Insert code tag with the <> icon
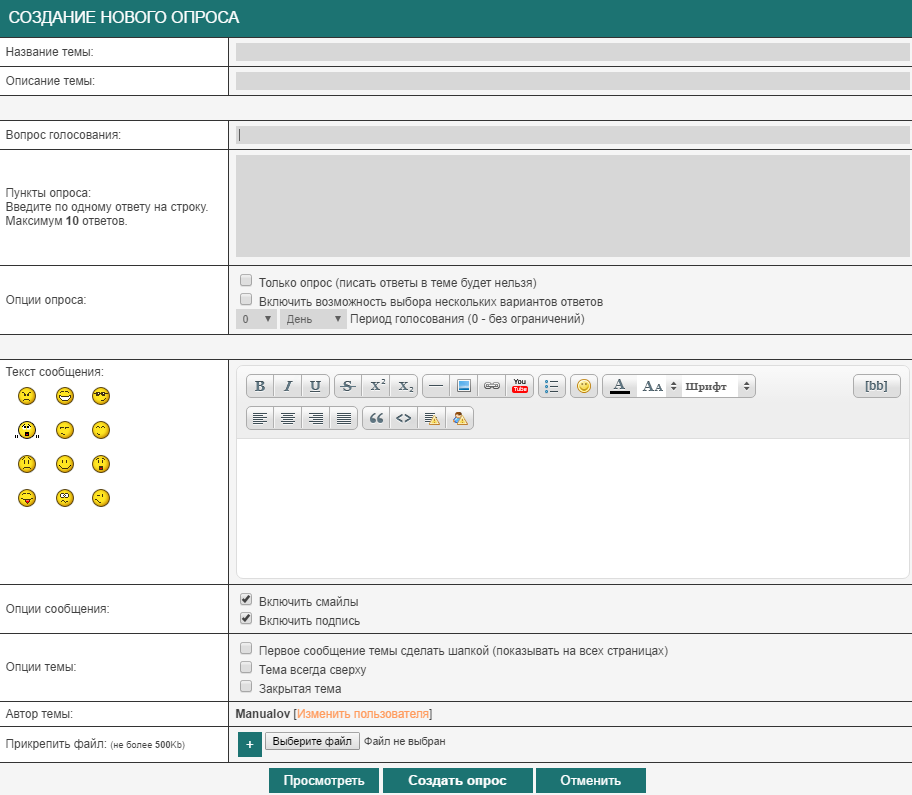912x795 pixels. (x=404, y=419)
